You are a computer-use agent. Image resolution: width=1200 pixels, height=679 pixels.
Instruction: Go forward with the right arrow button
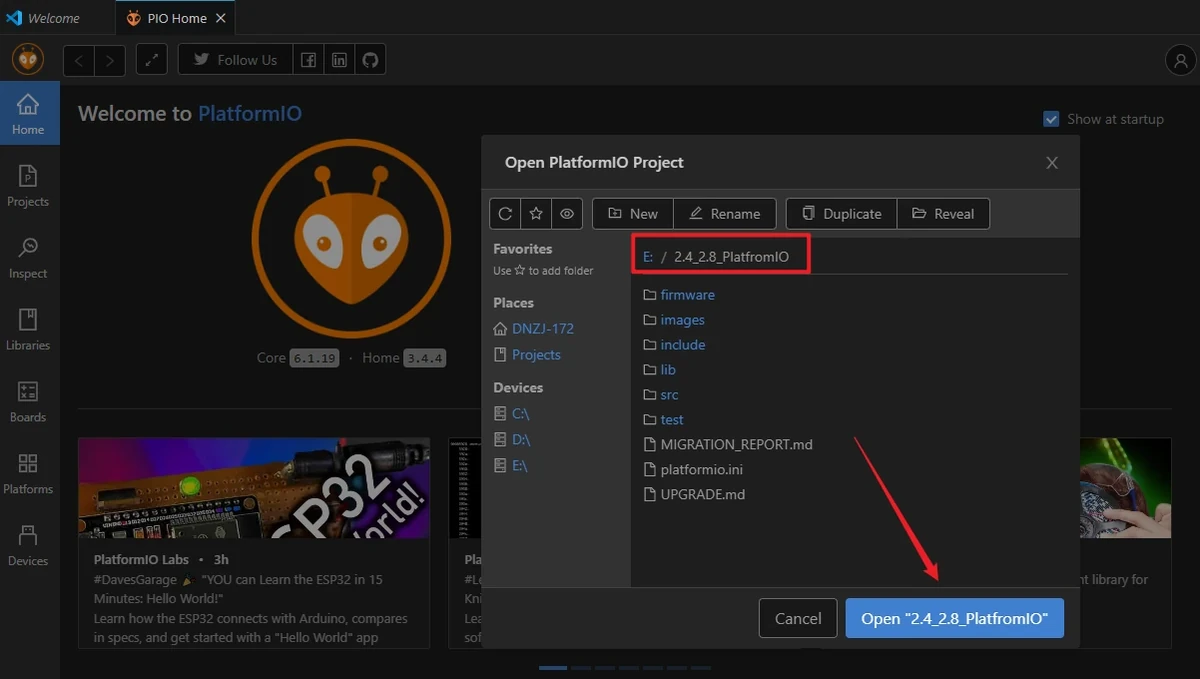coord(110,60)
